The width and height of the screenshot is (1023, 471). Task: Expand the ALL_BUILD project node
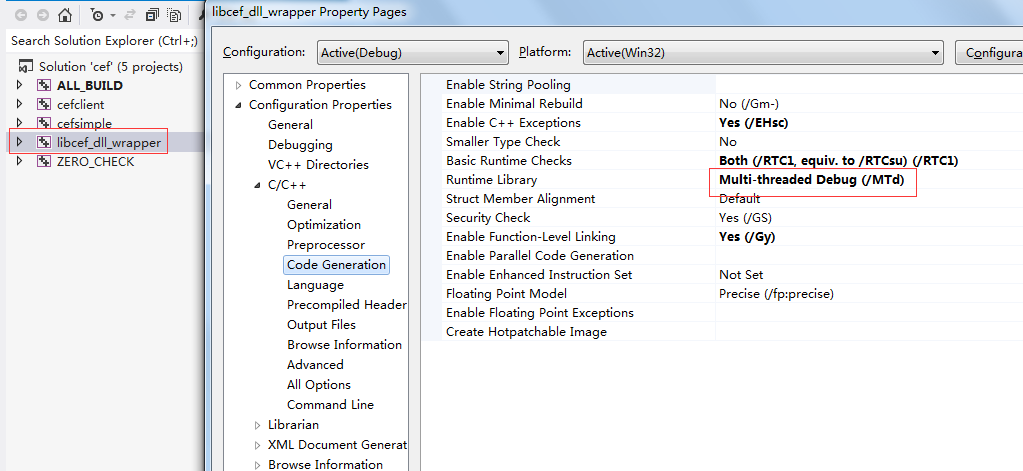pos(20,85)
